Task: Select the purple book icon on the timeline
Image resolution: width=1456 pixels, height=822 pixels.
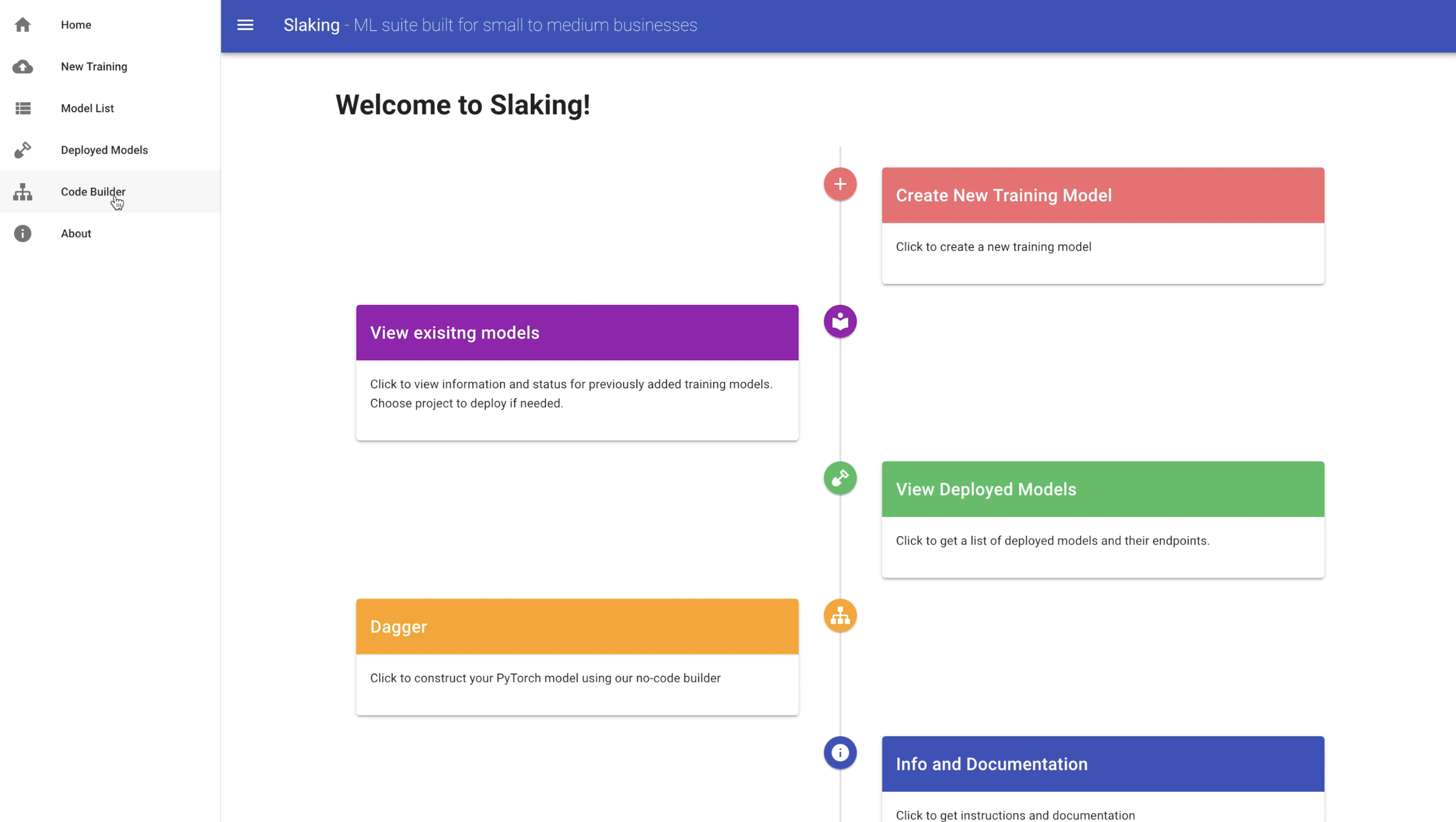Action: pyautogui.click(x=840, y=321)
